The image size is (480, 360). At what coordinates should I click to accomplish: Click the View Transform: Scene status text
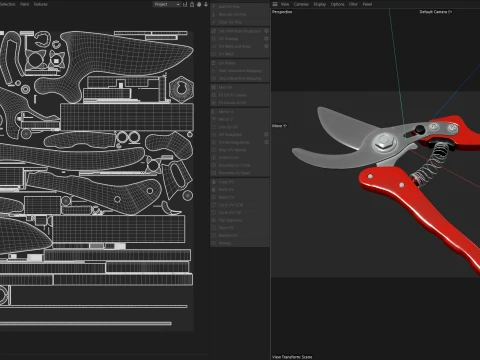[x=292, y=357]
